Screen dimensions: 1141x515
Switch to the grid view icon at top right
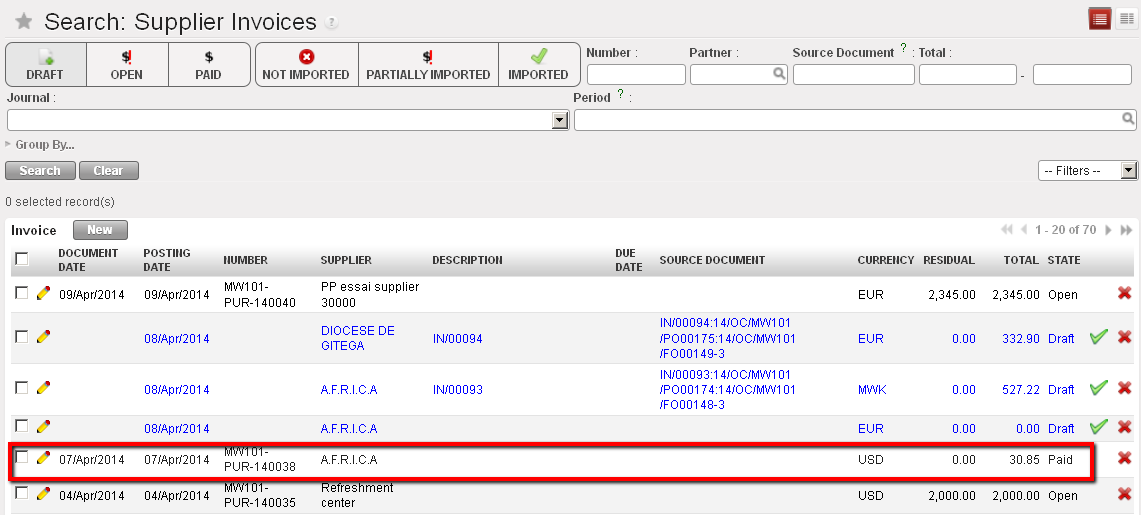[1125, 18]
